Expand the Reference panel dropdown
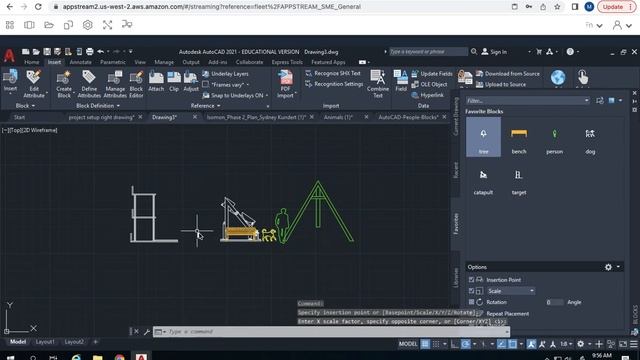Image resolution: width=640 pixels, height=360 pixels. tap(205, 106)
